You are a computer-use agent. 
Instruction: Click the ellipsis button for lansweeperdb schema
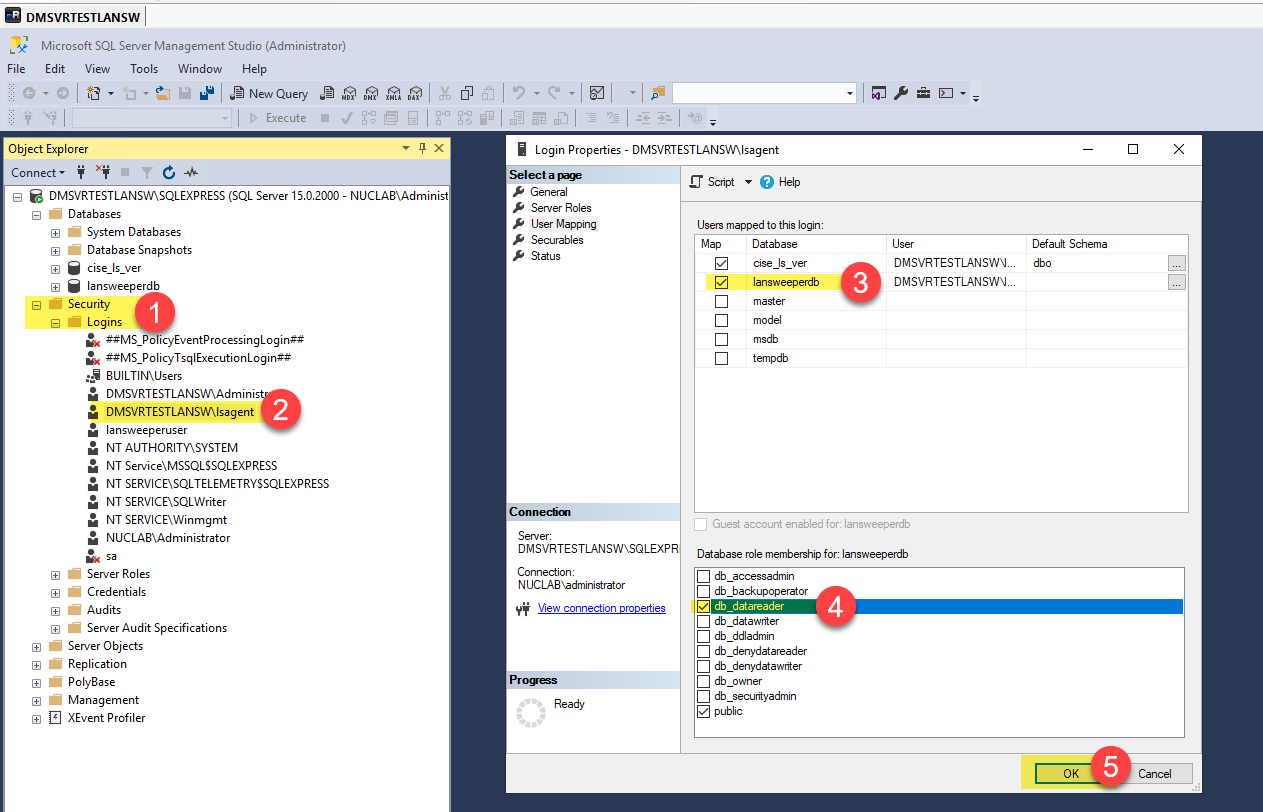pyautogui.click(x=1177, y=282)
